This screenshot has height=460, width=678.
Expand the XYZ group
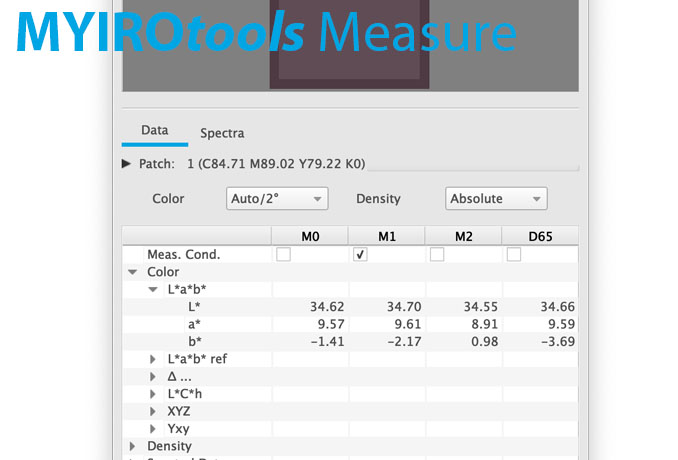[153, 411]
